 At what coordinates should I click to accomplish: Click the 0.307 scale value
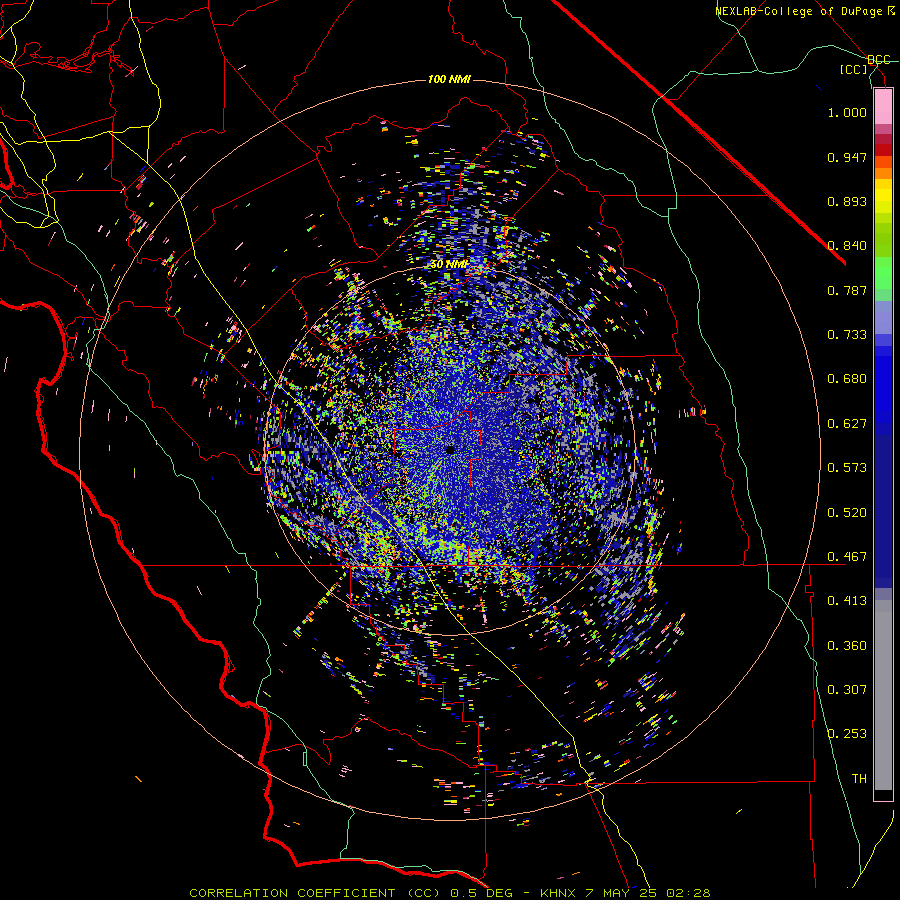click(847, 690)
